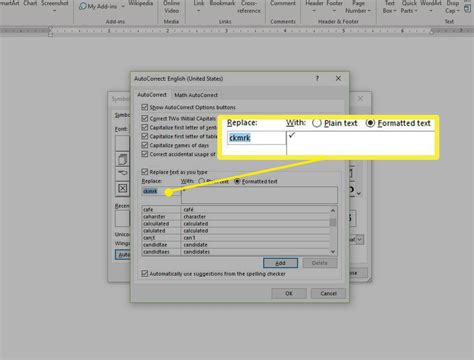Select the can;t row in the list
474x360 pixels.
[x=235, y=238]
